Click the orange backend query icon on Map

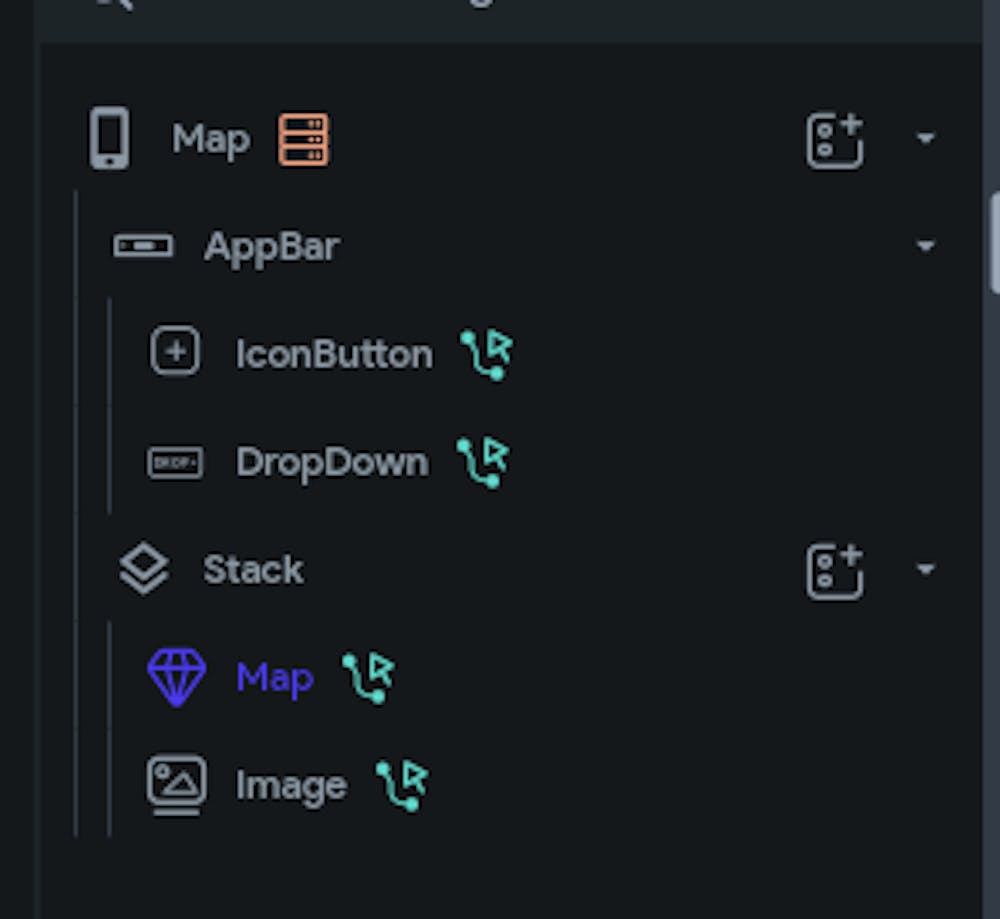tap(303, 139)
